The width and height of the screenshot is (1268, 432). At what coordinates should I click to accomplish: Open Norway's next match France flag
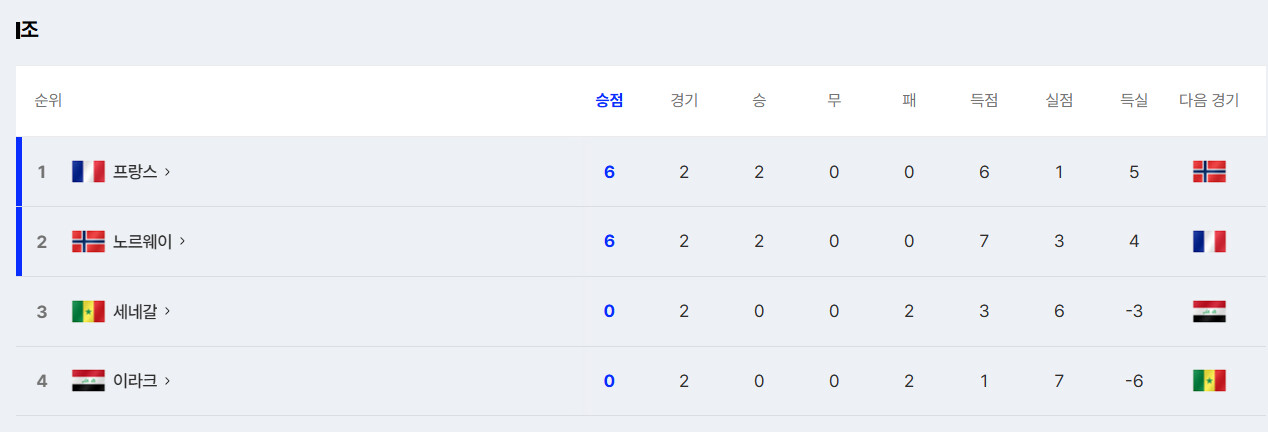[x=1209, y=241]
